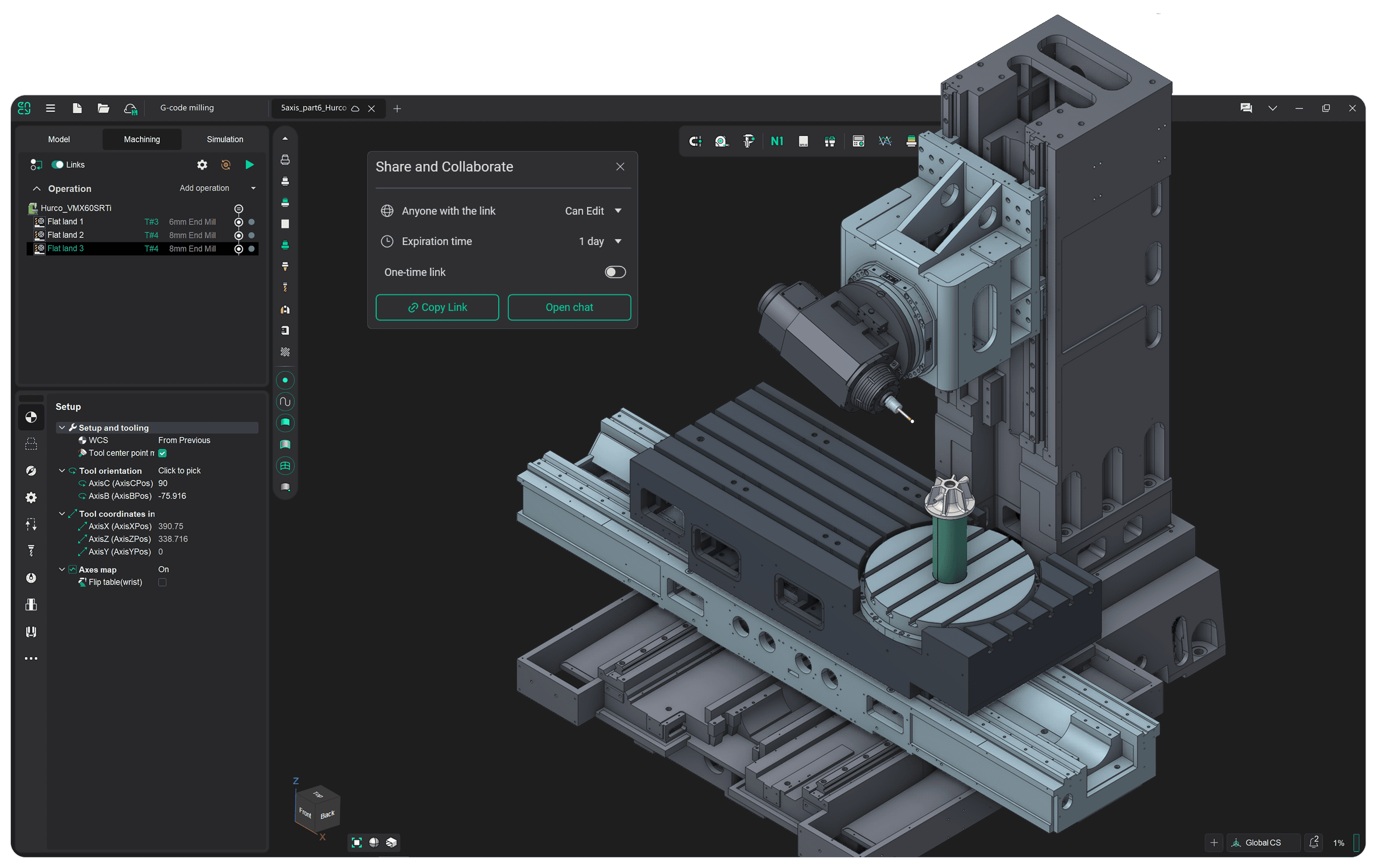Open the hamburger main menu
The height and width of the screenshot is (868, 1389).
pyautogui.click(x=51, y=108)
